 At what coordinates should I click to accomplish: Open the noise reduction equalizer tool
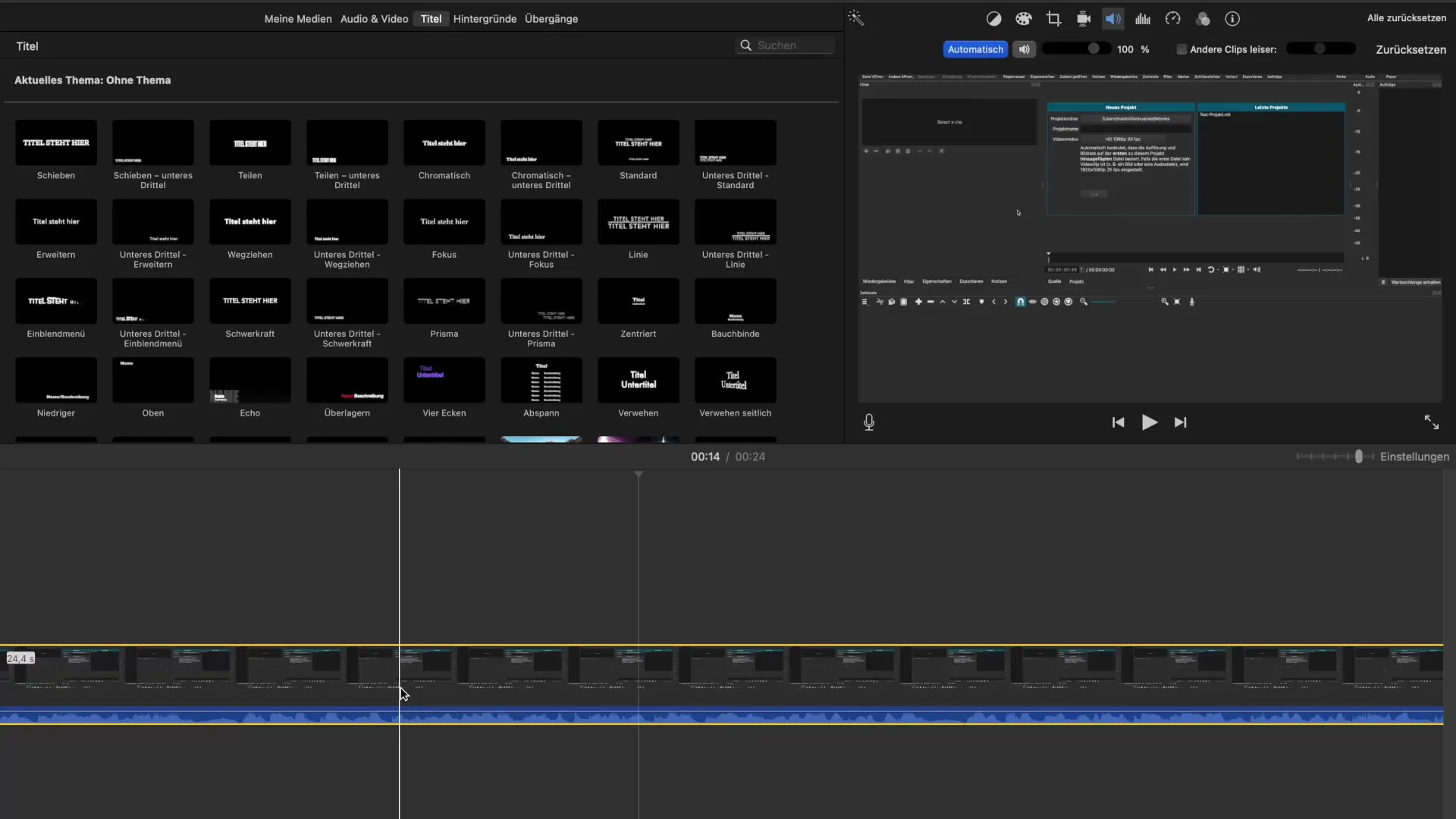[x=1143, y=19]
